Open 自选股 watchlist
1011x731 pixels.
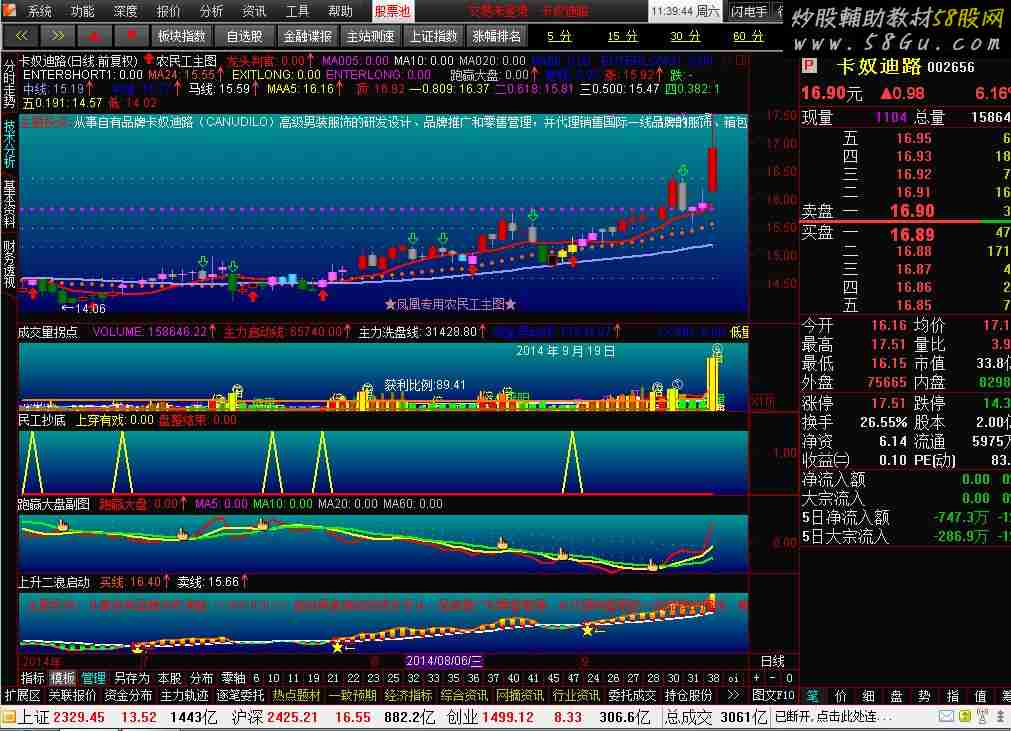245,36
